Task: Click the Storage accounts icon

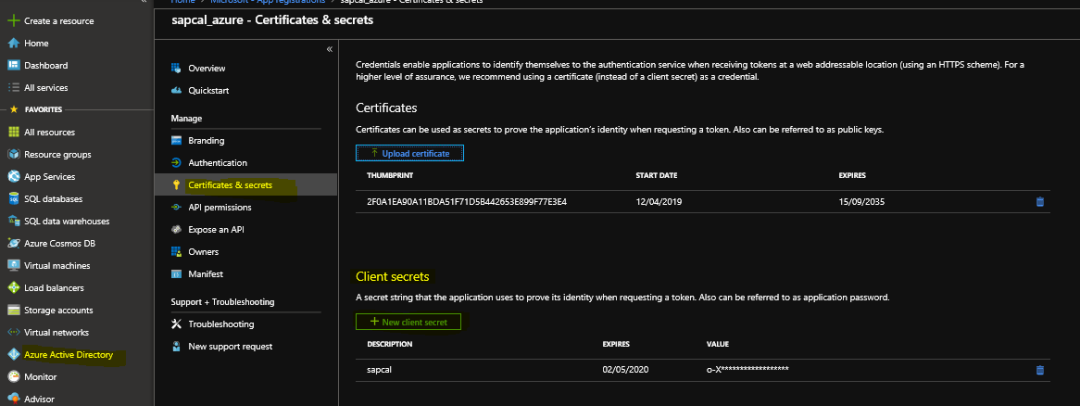Action: (x=12, y=310)
